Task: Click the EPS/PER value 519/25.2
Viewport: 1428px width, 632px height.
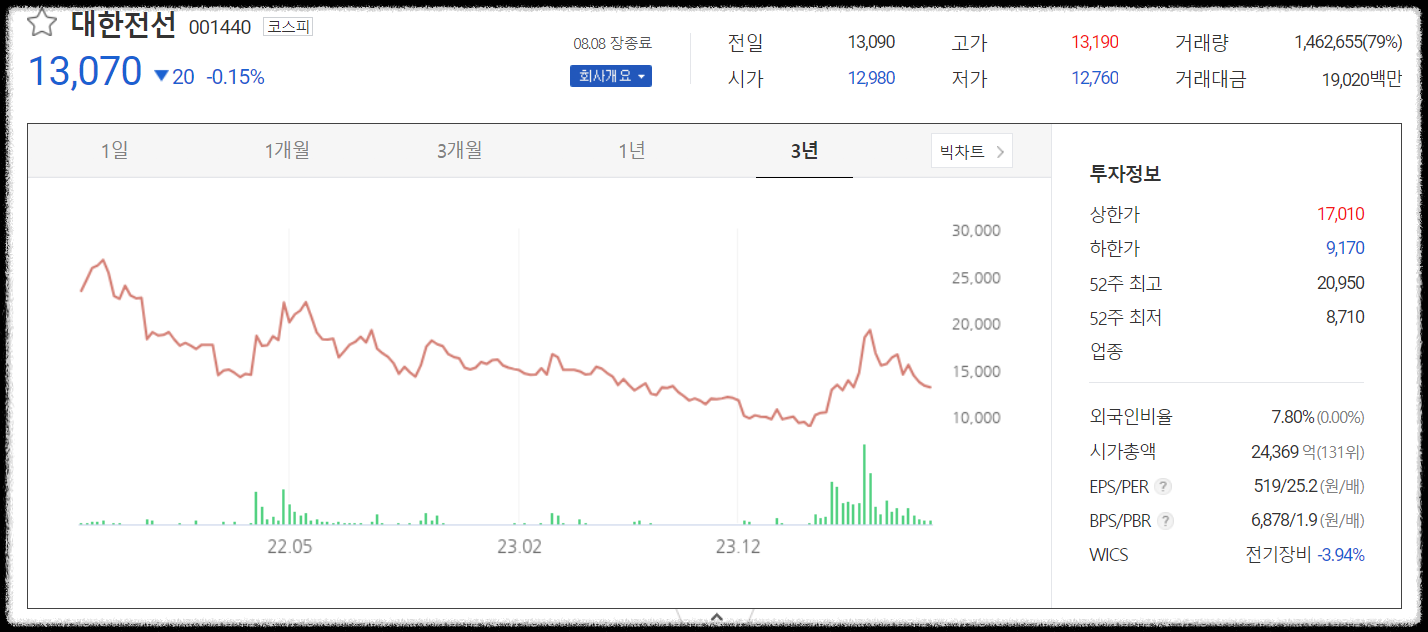Action: click(1284, 486)
